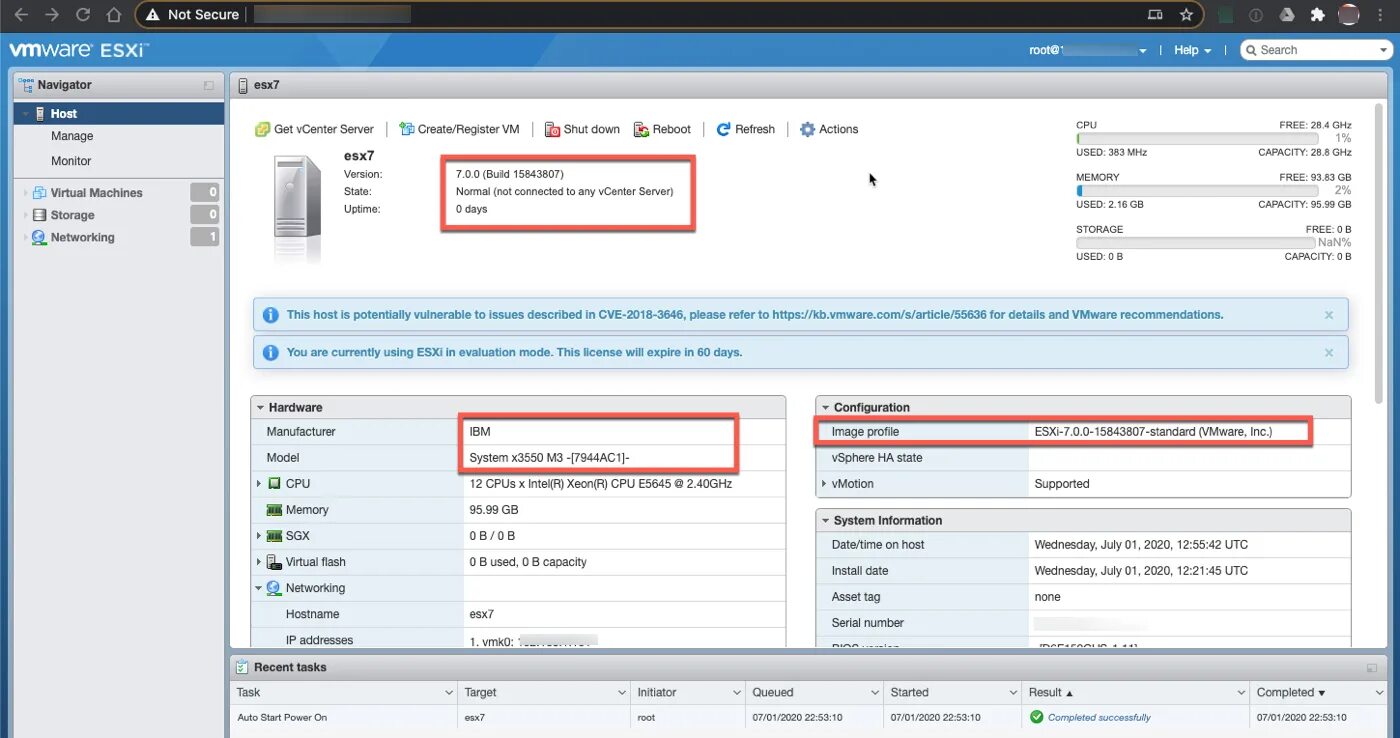This screenshot has height=738, width=1400.
Task: Expand the SGX hardware row
Action: (x=259, y=536)
